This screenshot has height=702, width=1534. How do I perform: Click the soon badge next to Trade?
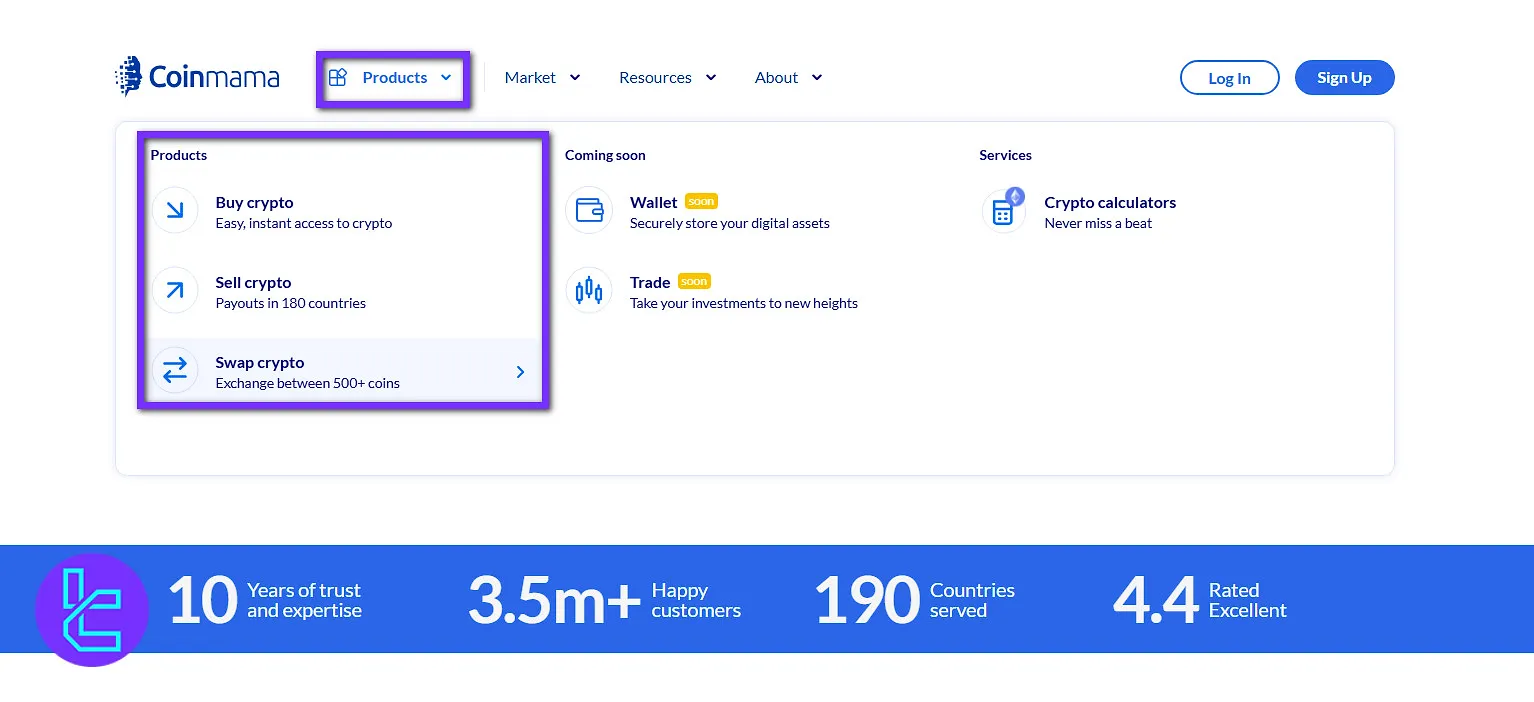click(x=694, y=281)
